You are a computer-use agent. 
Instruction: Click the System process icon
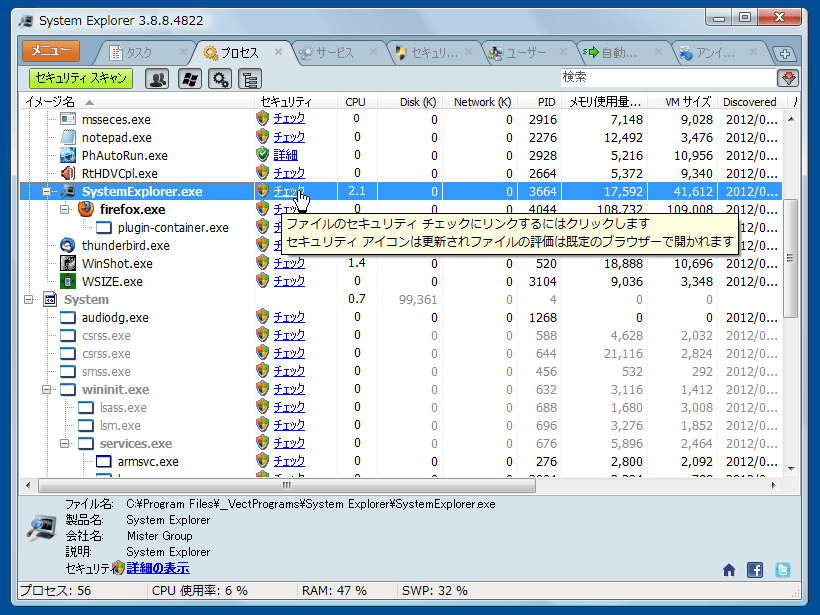coord(50,299)
